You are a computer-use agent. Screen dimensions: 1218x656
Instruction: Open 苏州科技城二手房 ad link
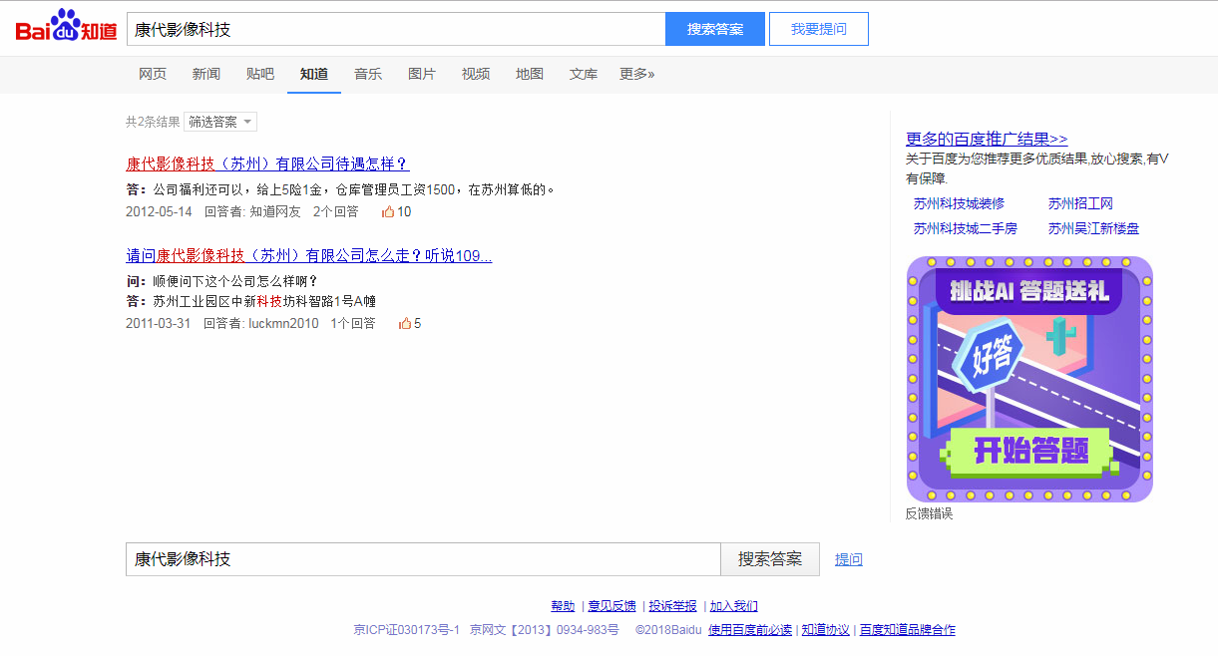965,229
